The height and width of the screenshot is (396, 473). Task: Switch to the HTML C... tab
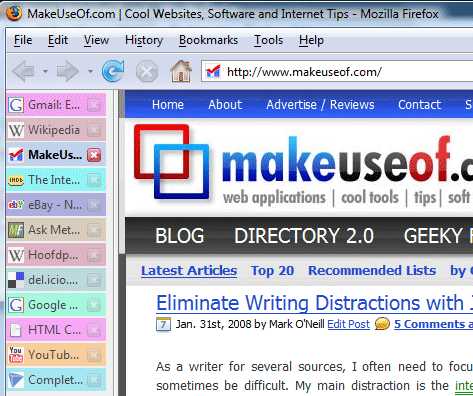click(56, 330)
